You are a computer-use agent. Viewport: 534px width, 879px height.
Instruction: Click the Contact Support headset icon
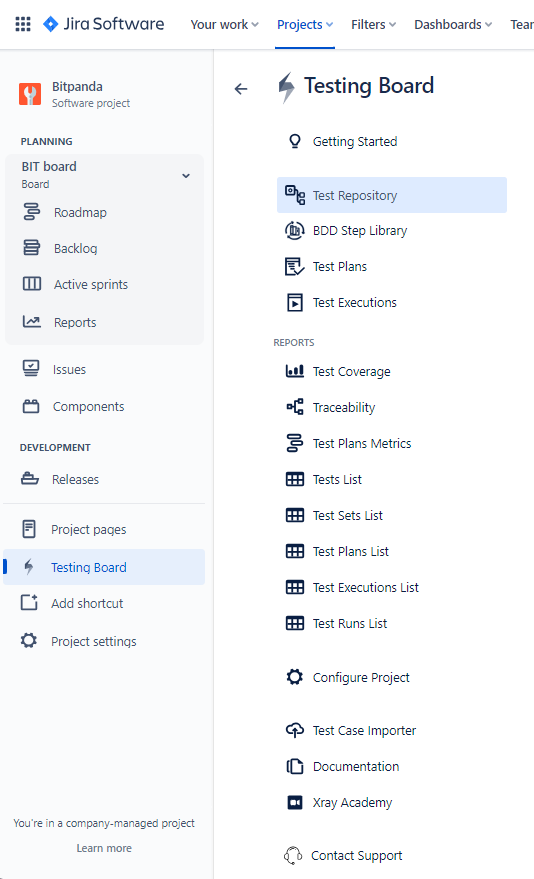tap(293, 855)
